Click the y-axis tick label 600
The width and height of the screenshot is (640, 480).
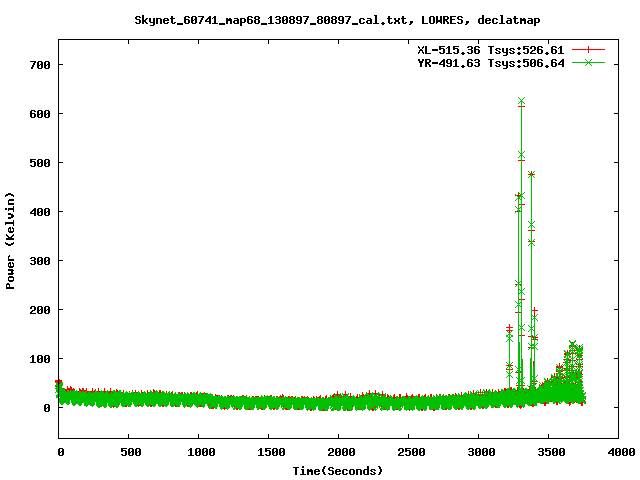[x=40, y=114]
